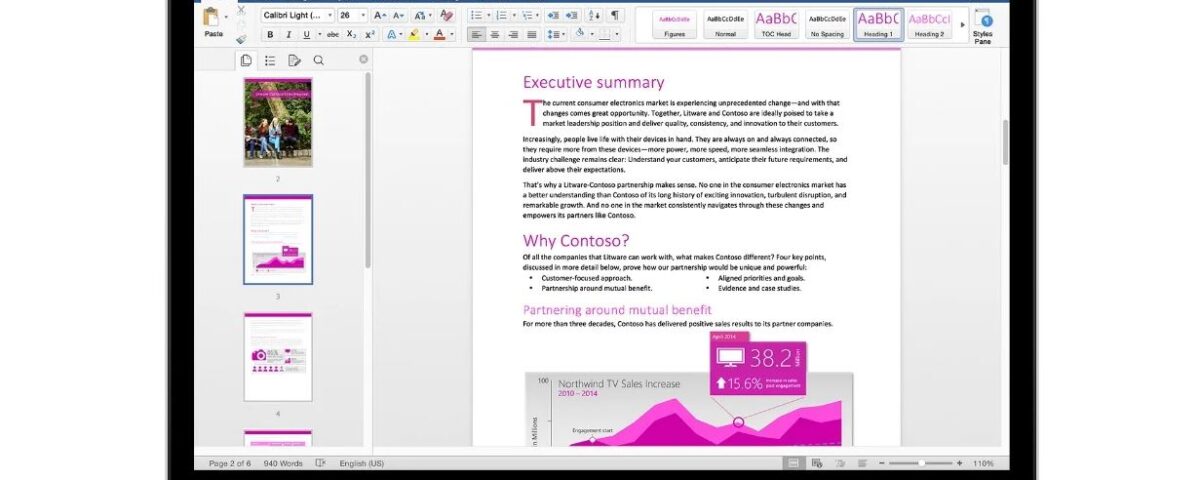Click the Increase Indent icon

(573, 16)
